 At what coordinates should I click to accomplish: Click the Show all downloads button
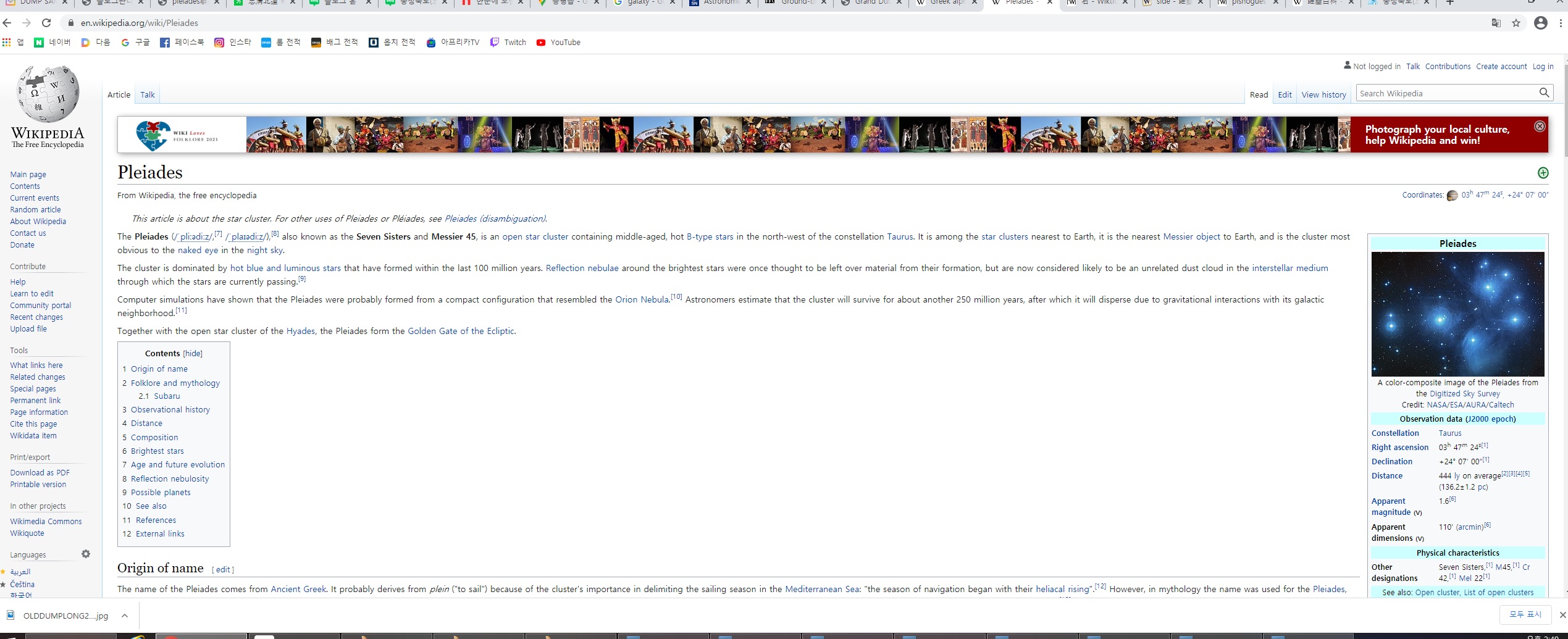(1525, 614)
